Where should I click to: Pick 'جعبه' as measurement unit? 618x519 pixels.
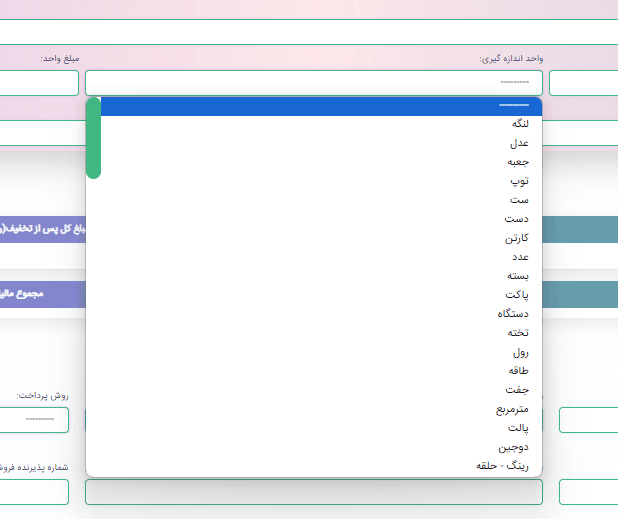[518, 162]
